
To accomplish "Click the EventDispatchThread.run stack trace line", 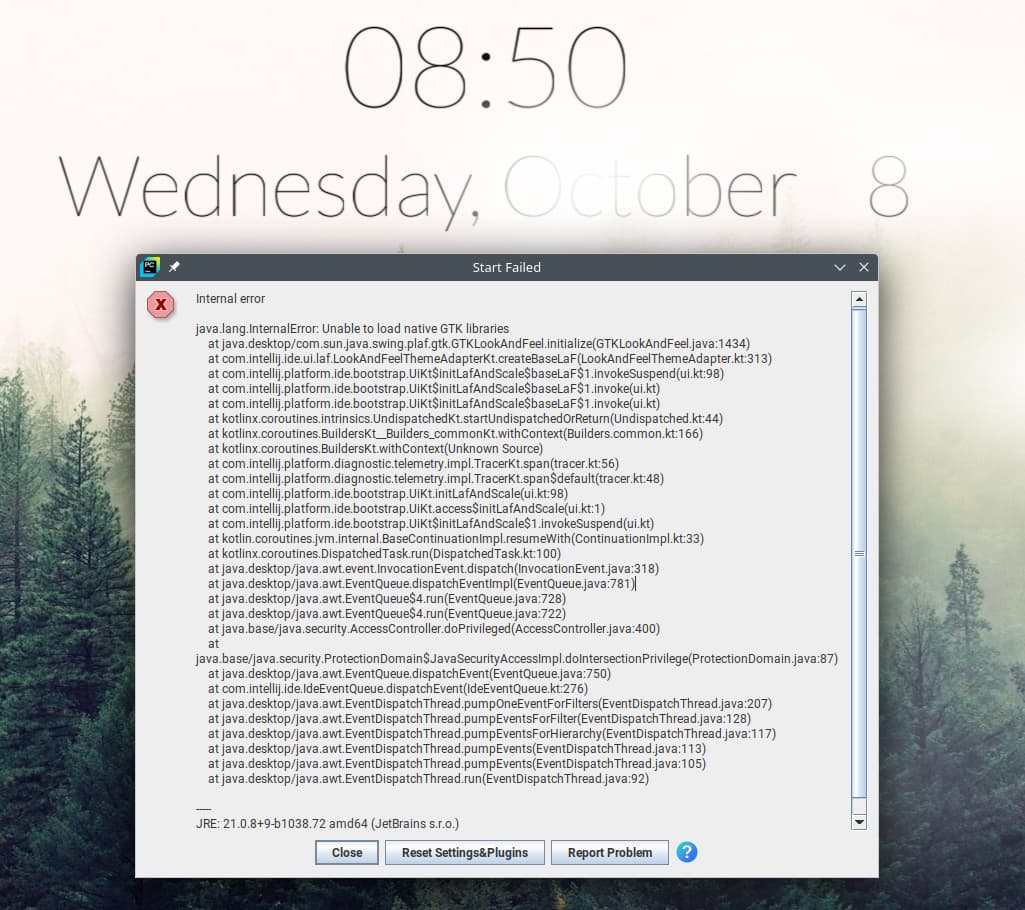I will [x=428, y=778].
